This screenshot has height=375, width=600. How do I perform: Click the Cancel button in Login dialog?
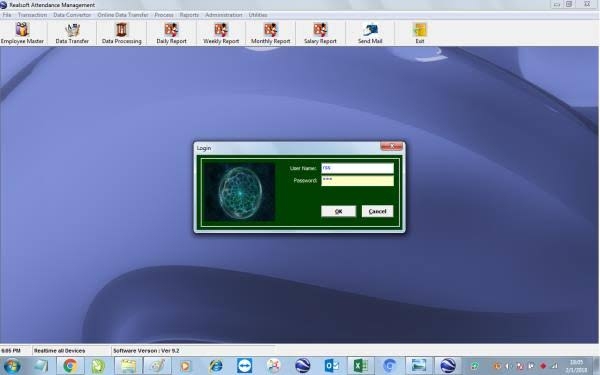click(377, 211)
